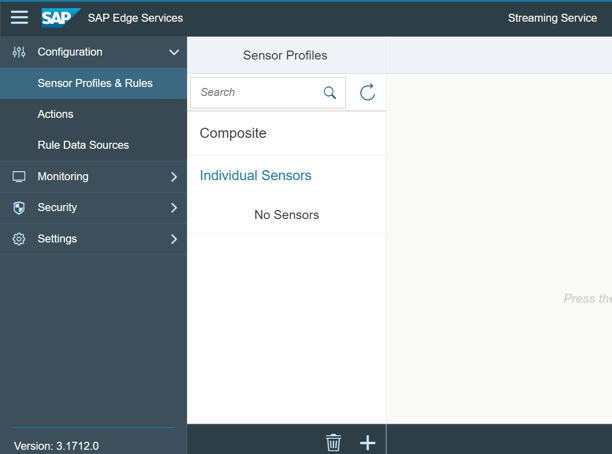Click the Sensor Profiles panel header
612x454 pixels.
(x=285, y=55)
